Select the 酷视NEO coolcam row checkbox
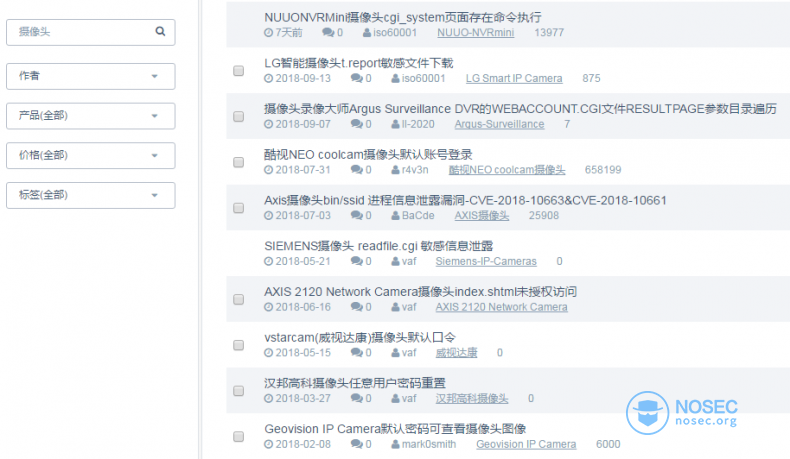Viewport: 790px width, 459px height. 238,162
